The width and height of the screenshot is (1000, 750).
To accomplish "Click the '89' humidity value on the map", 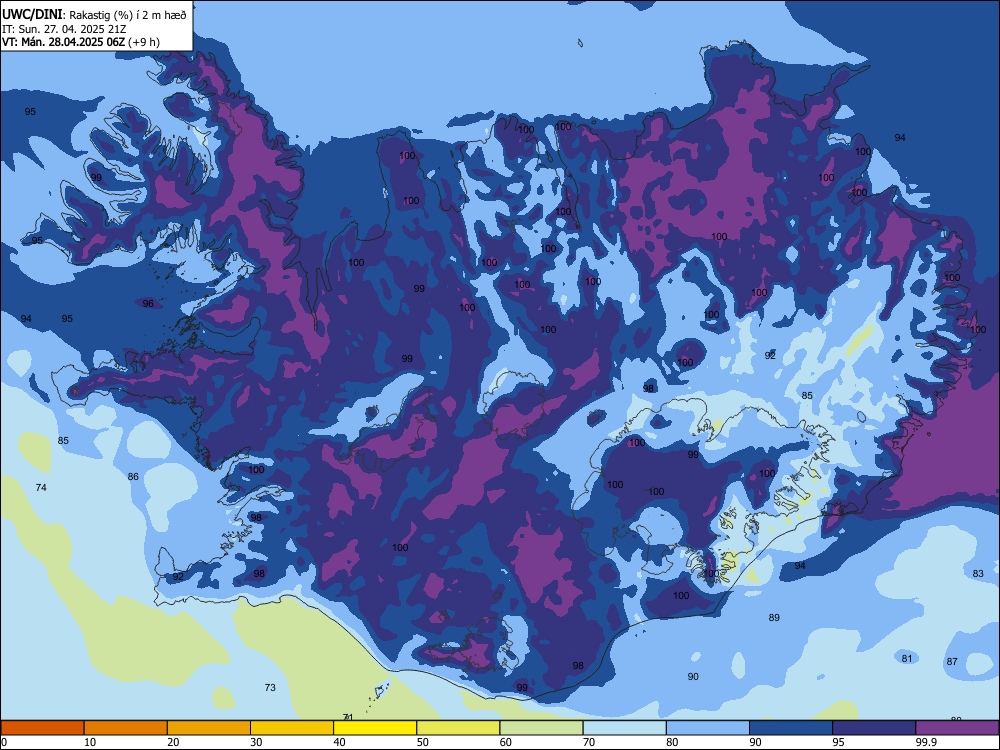I will click(x=774, y=617).
